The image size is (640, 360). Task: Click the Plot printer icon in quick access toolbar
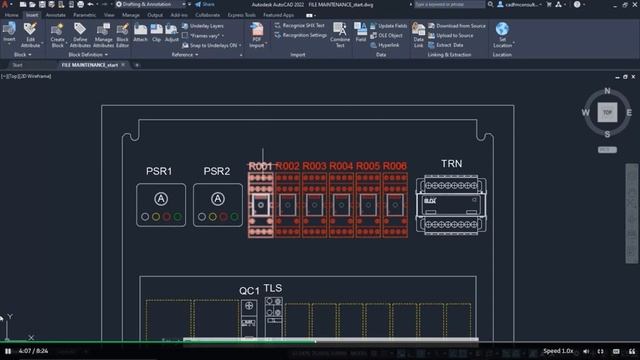tap(80, 4)
